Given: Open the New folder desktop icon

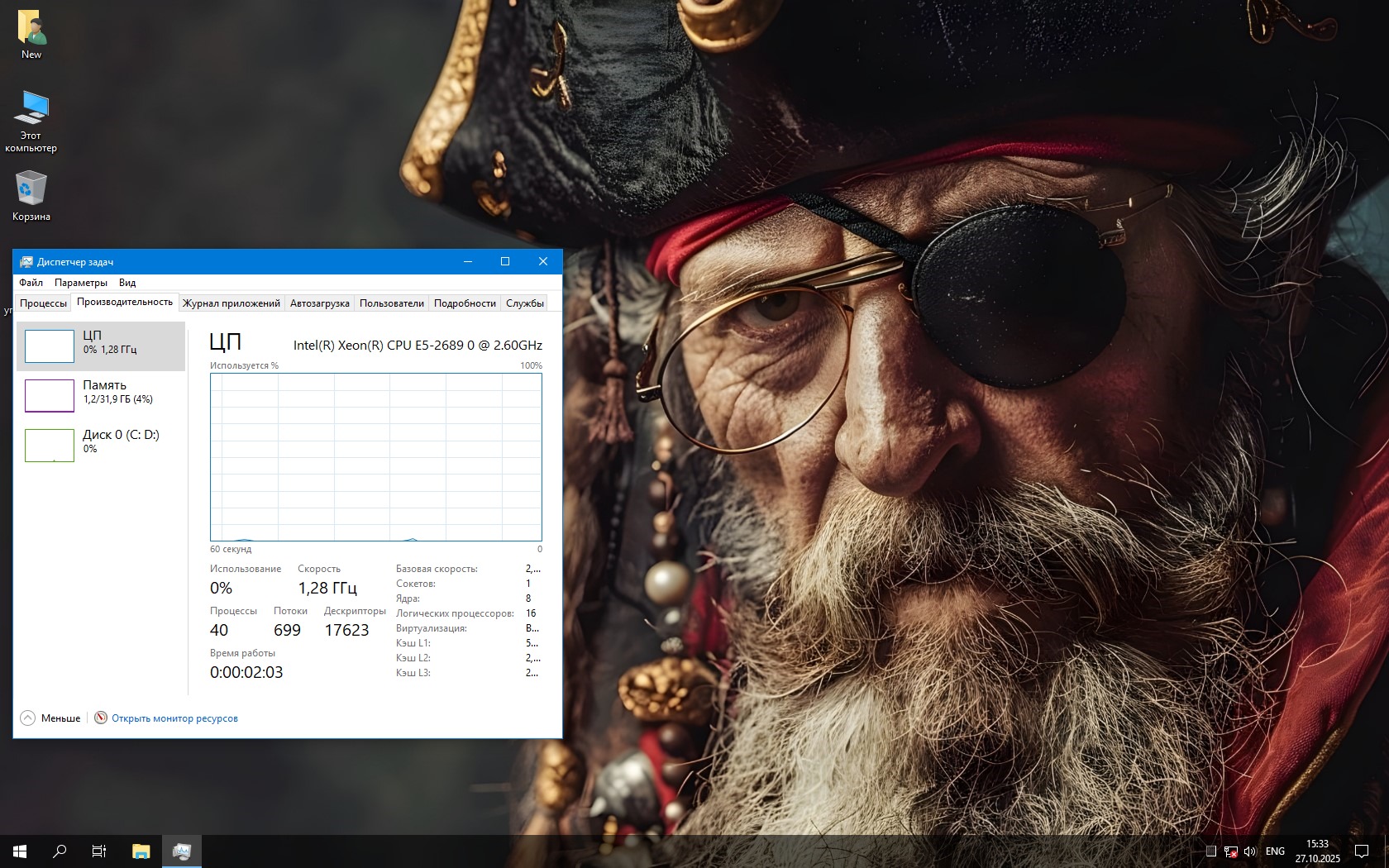Looking at the screenshot, I should 31,33.
